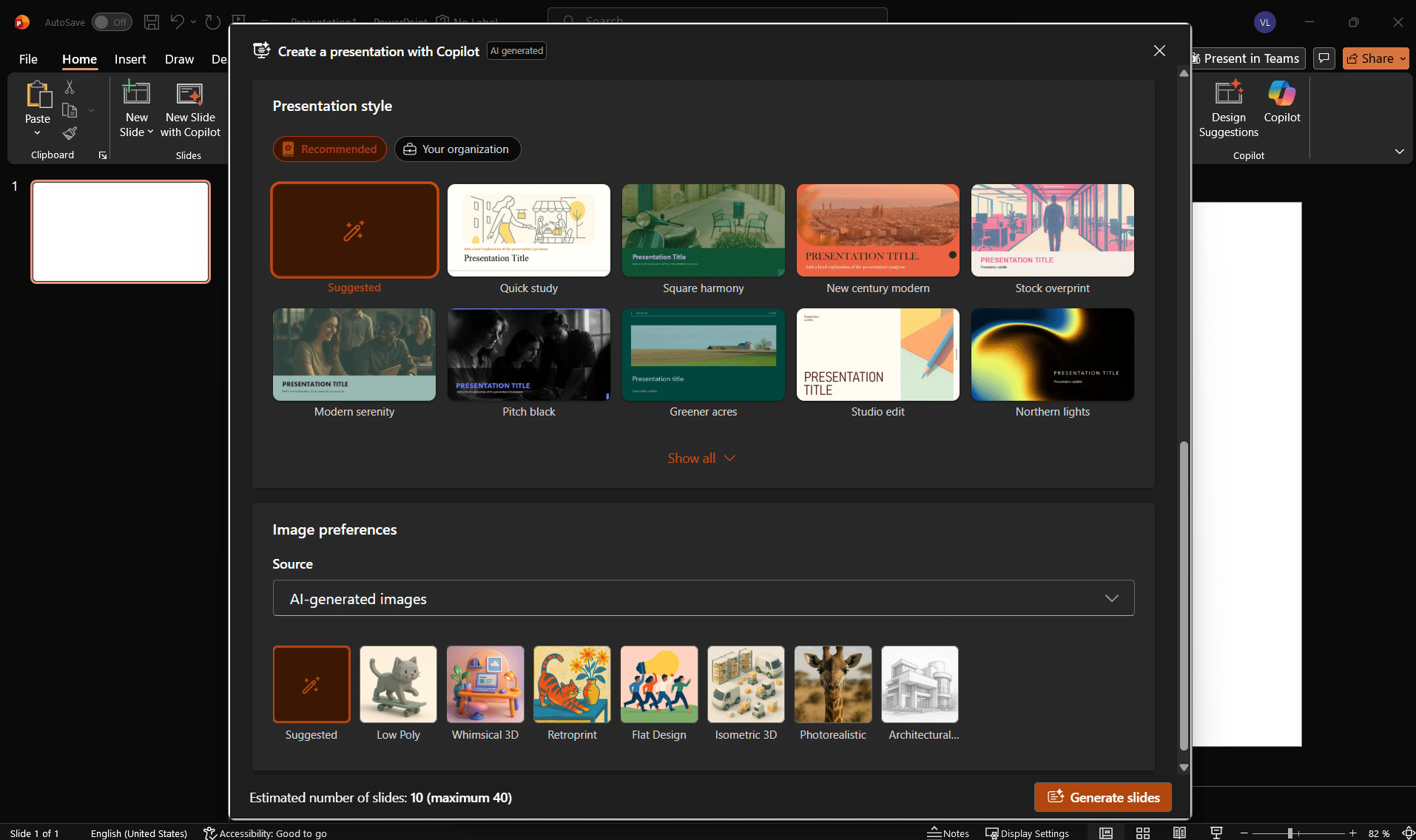
Task: Click the Copilot icon in ribbon
Action: click(1281, 102)
